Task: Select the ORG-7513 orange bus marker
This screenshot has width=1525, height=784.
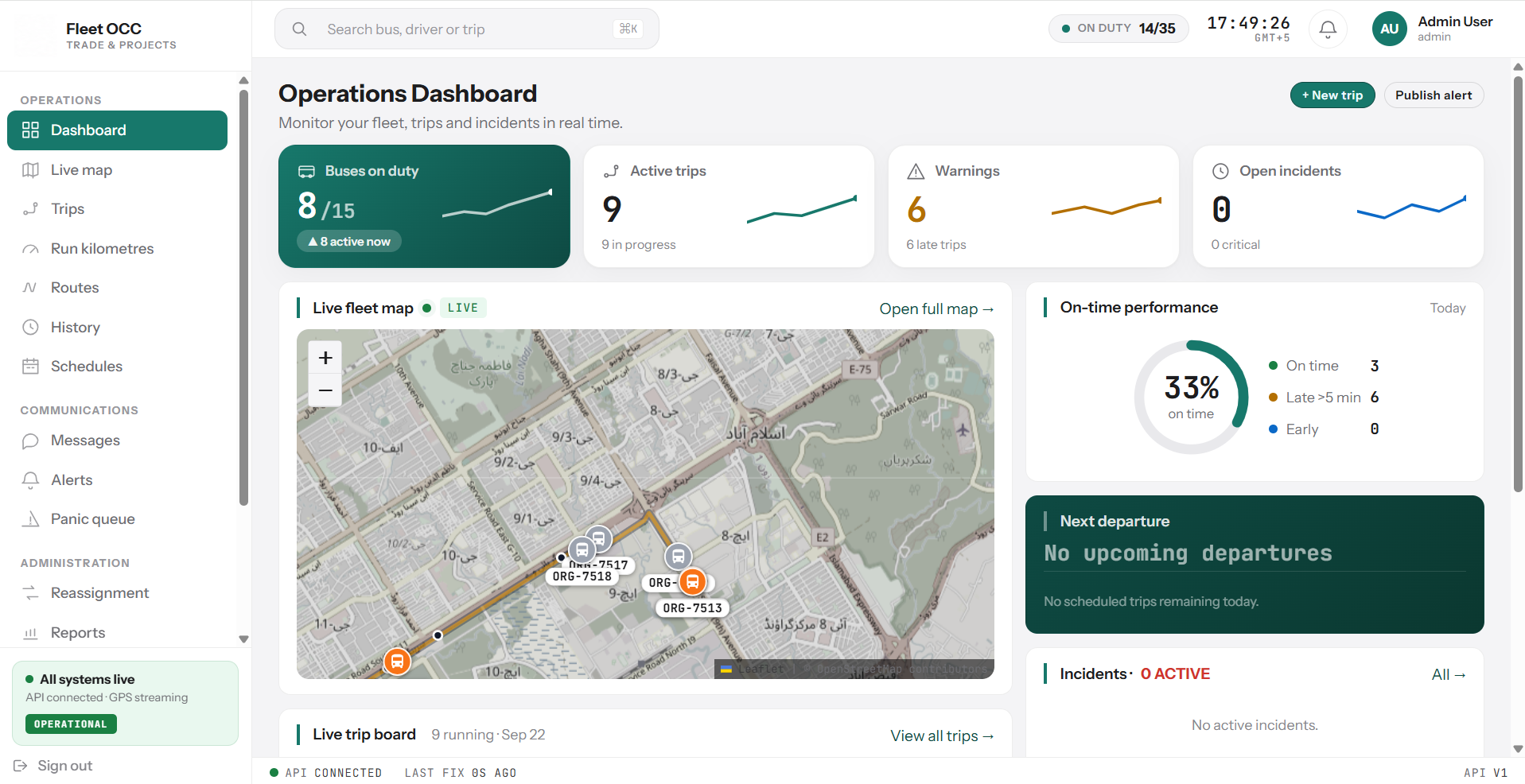Action: click(693, 582)
